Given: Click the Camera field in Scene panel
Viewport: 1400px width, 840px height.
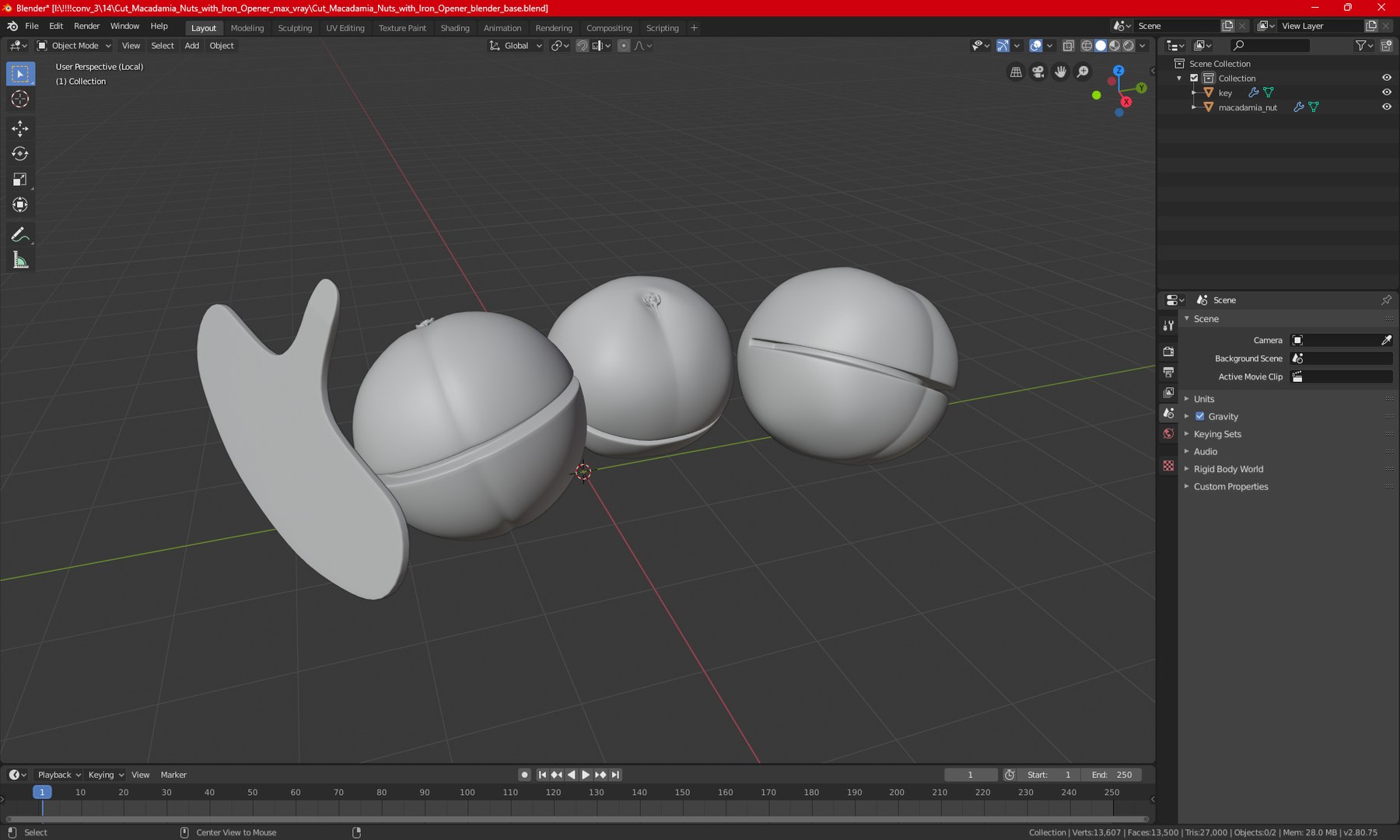Looking at the screenshot, I should (x=1342, y=340).
